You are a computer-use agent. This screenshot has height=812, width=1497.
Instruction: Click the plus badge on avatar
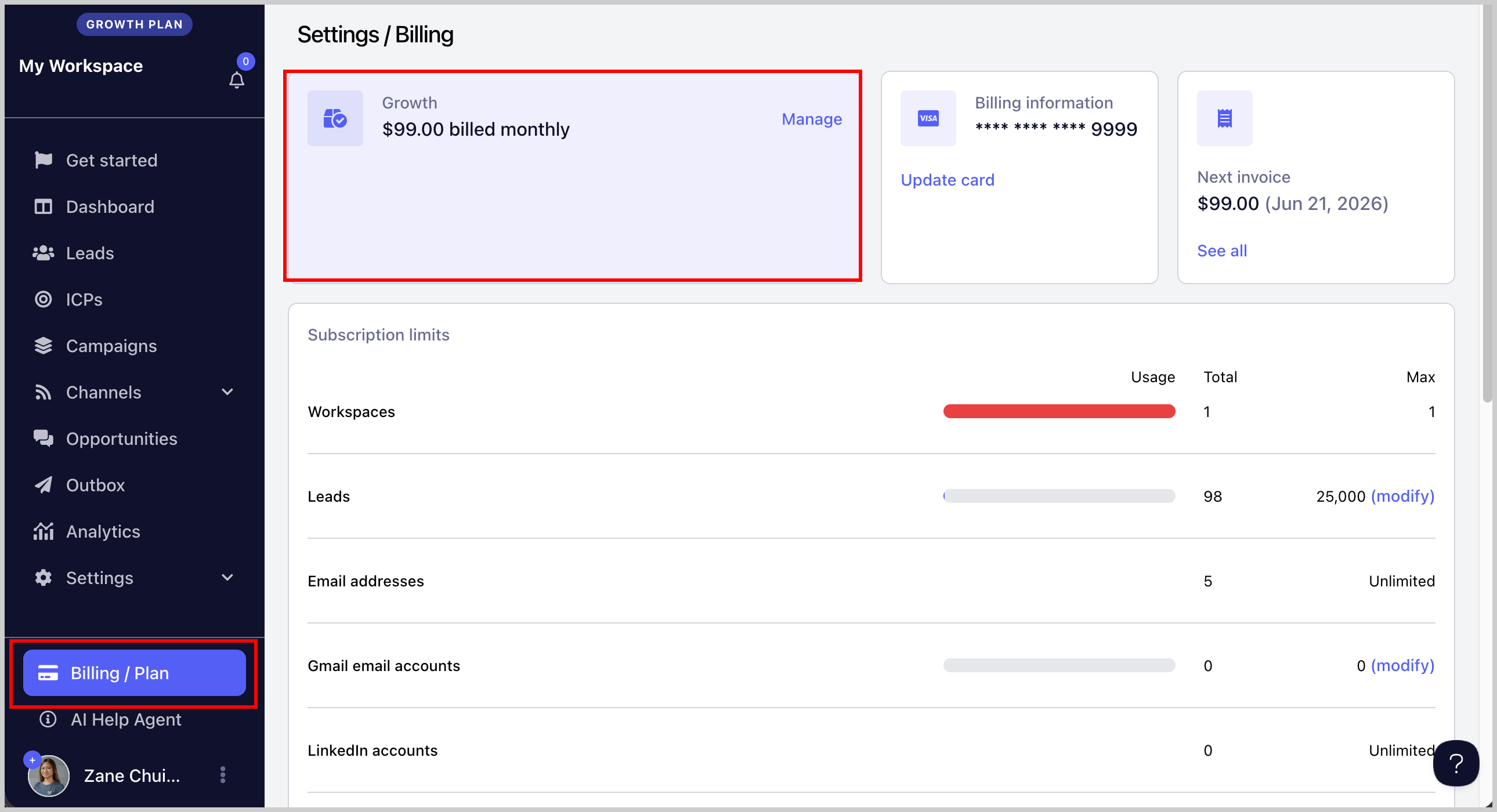pyautogui.click(x=32, y=760)
